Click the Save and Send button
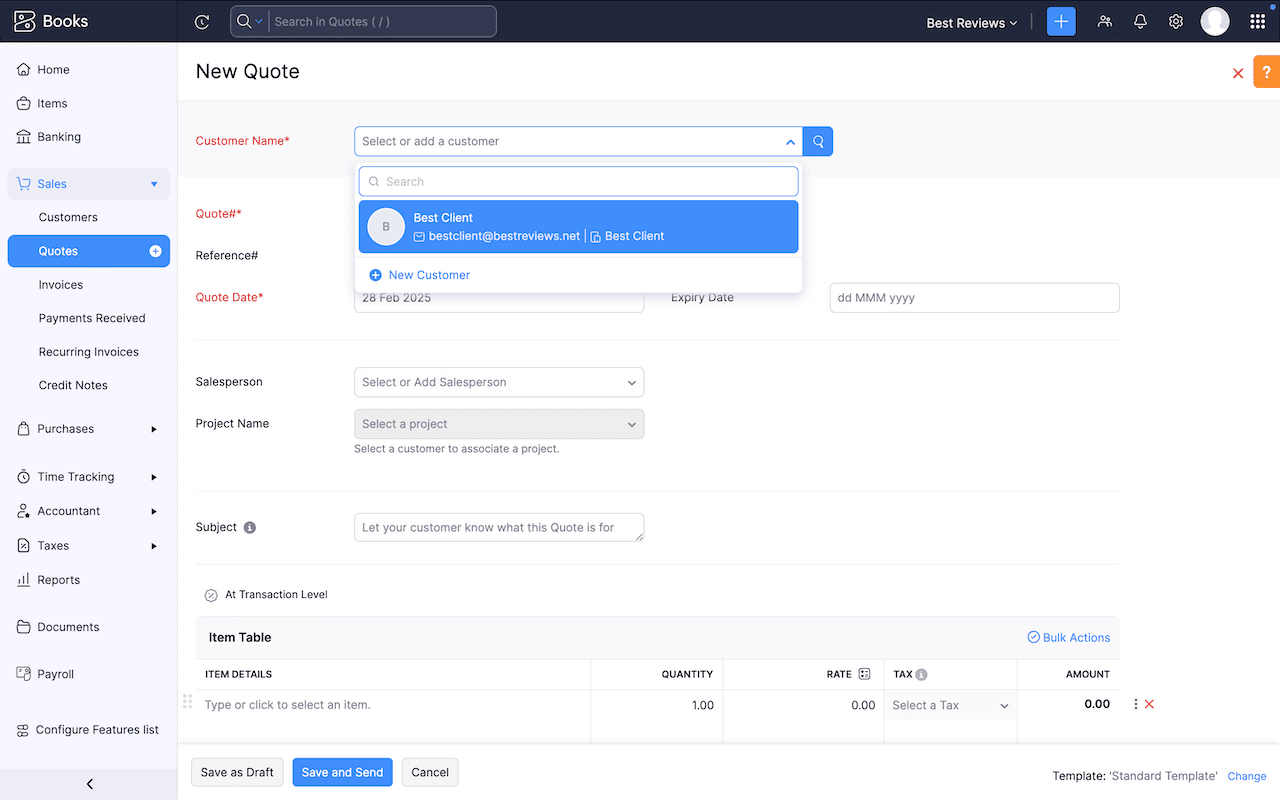 point(342,772)
